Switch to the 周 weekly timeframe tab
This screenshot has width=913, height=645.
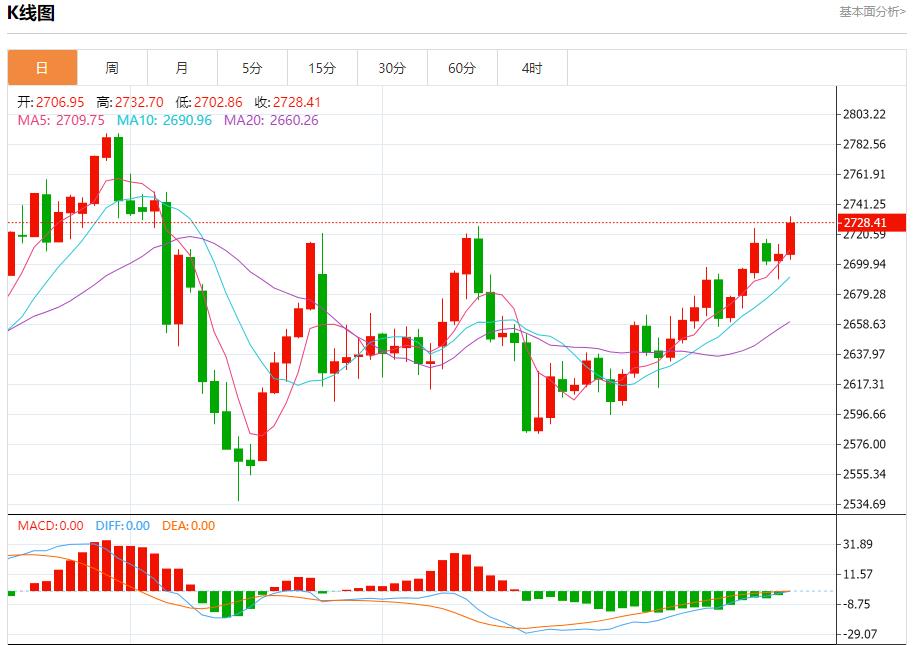point(111,68)
